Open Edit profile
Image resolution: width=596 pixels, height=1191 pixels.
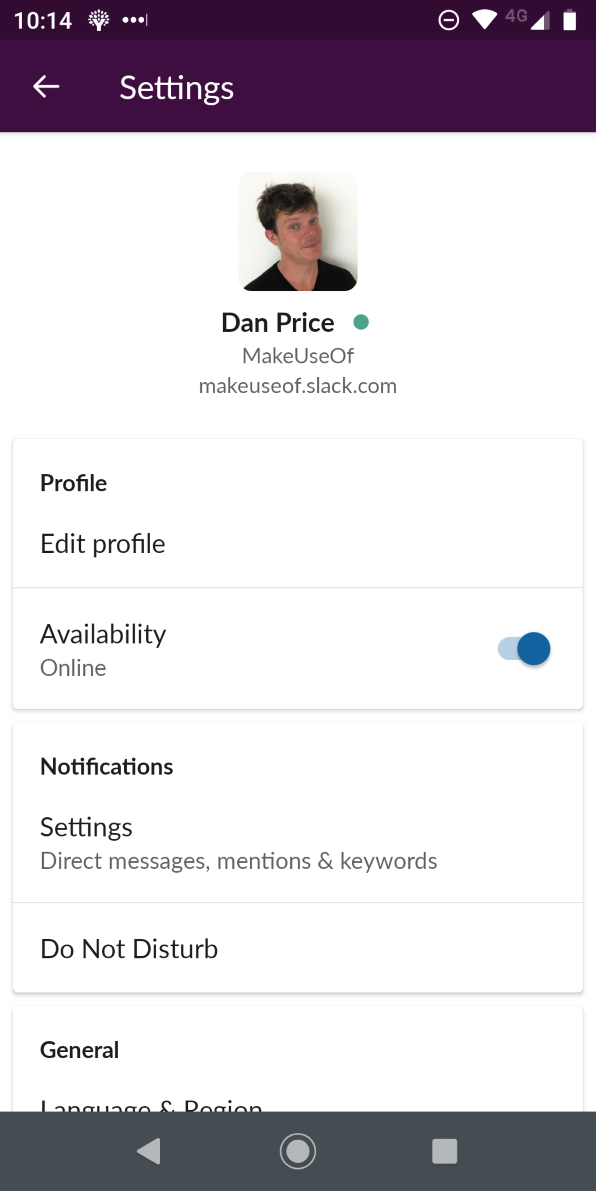(102, 543)
